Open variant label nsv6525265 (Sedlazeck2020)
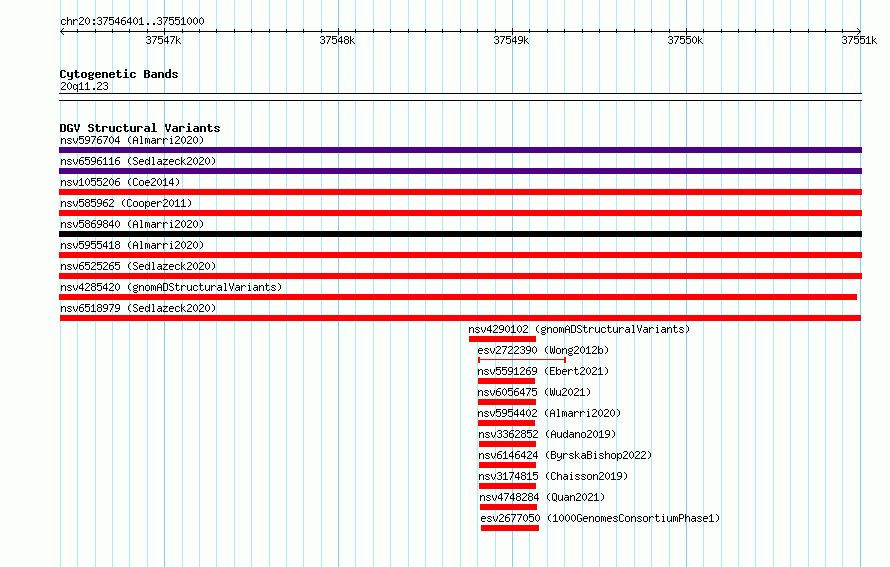 [x=138, y=266]
